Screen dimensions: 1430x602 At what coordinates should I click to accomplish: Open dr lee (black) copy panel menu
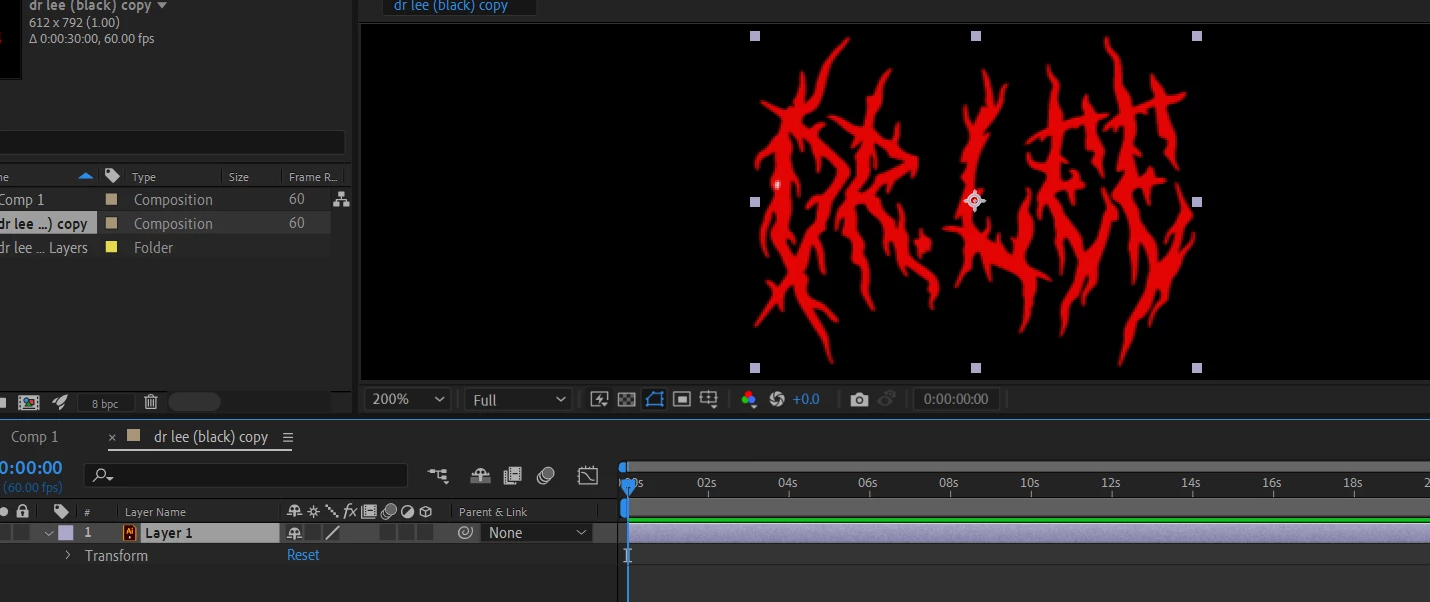pyautogui.click(x=288, y=437)
